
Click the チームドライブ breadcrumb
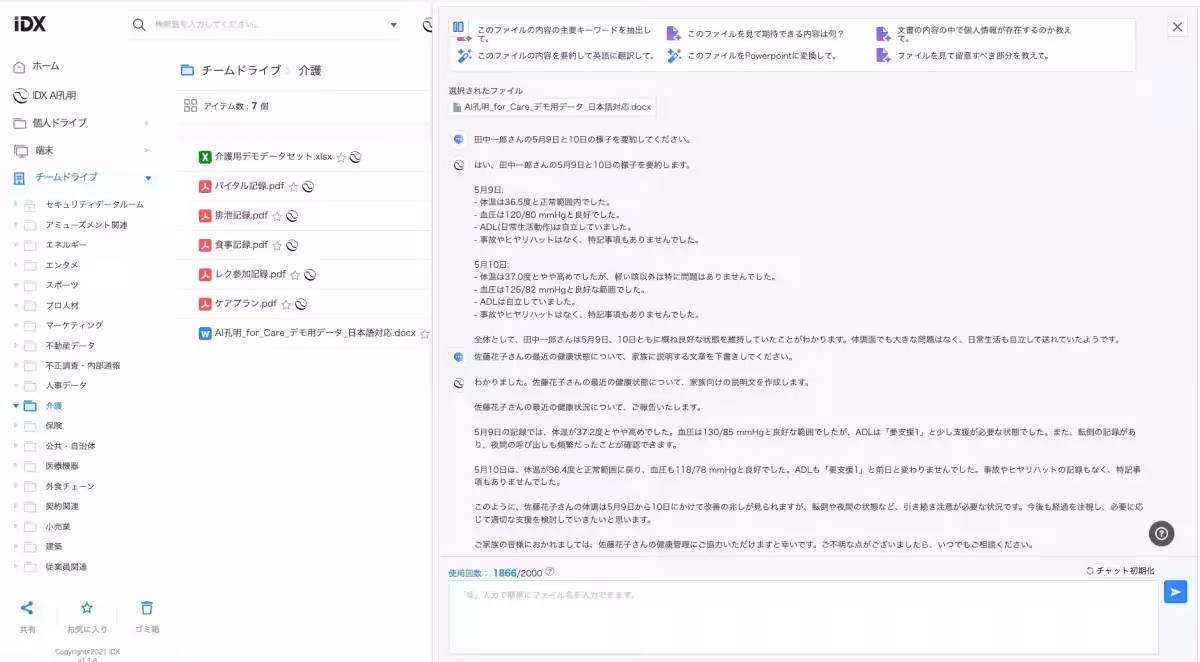point(241,71)
